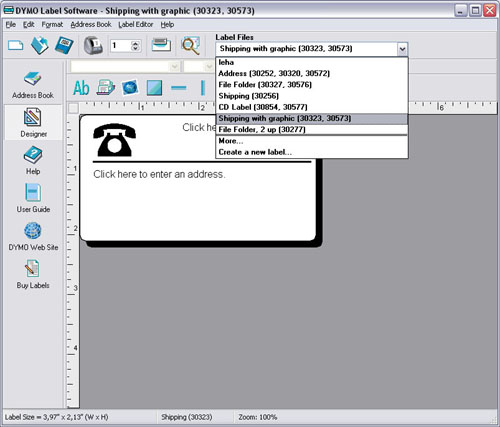
Task: Open the File menu
Action: click(x=11, y=24)
